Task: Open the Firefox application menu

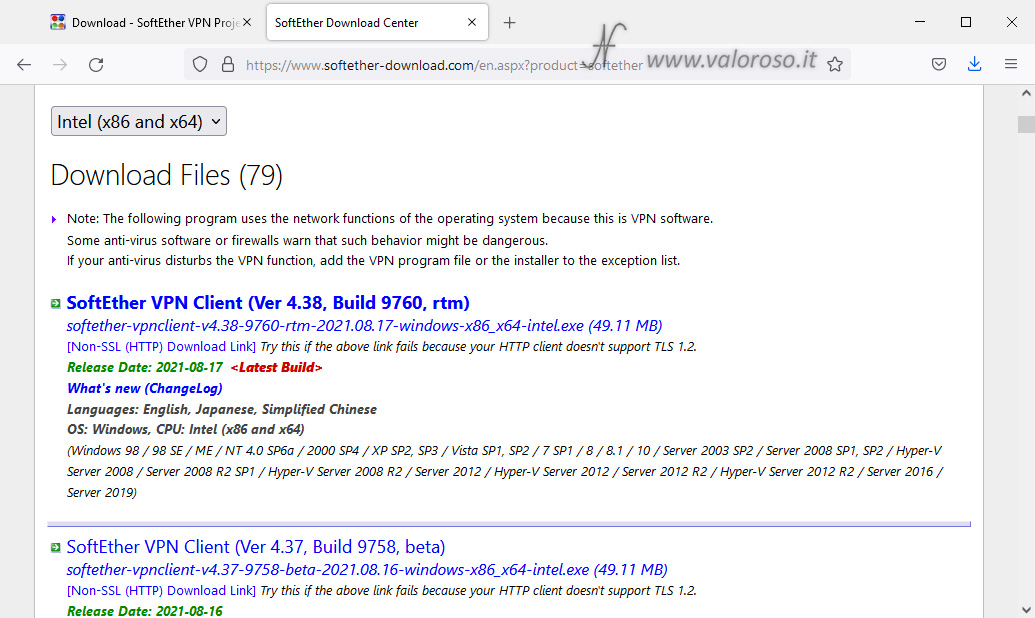Action: coord(1011,65)
